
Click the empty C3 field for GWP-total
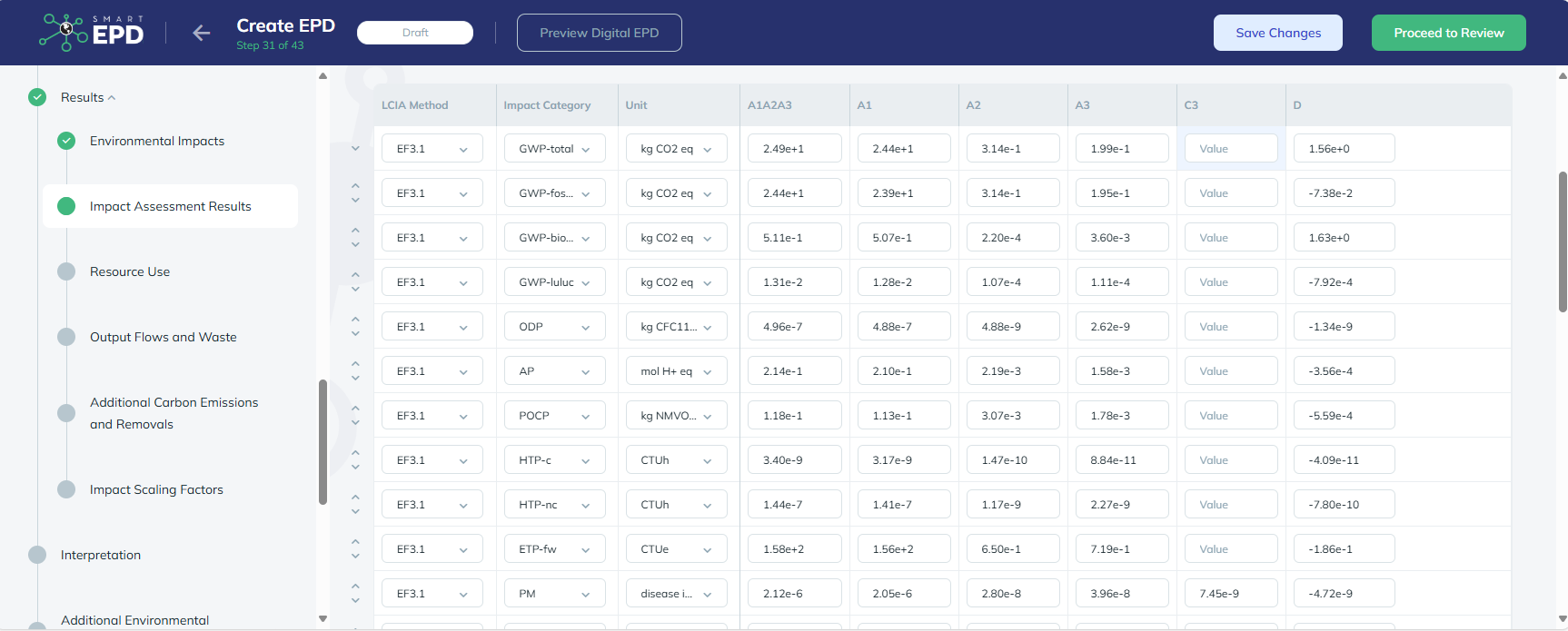(1230, 149)
